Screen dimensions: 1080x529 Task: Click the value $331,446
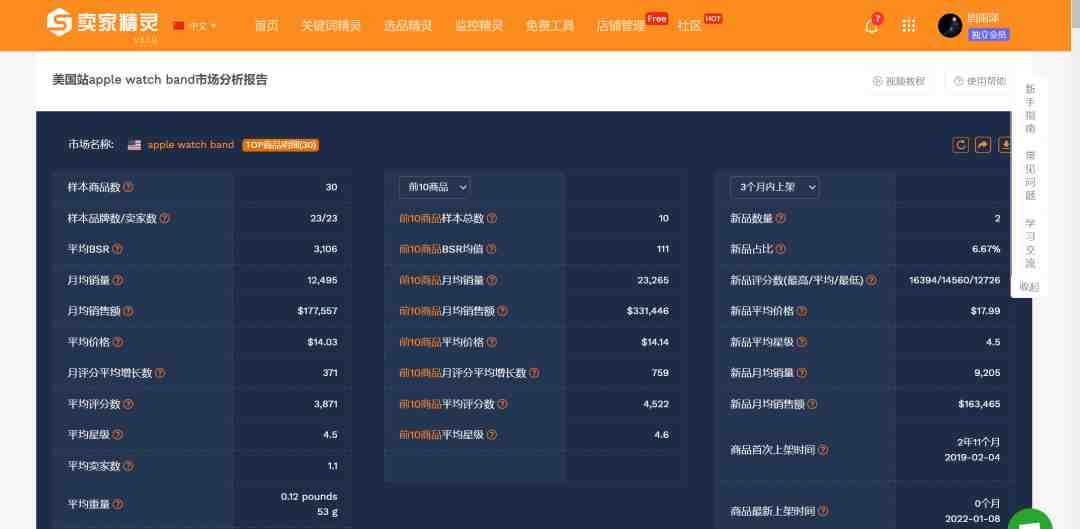[x=647, y=311]
